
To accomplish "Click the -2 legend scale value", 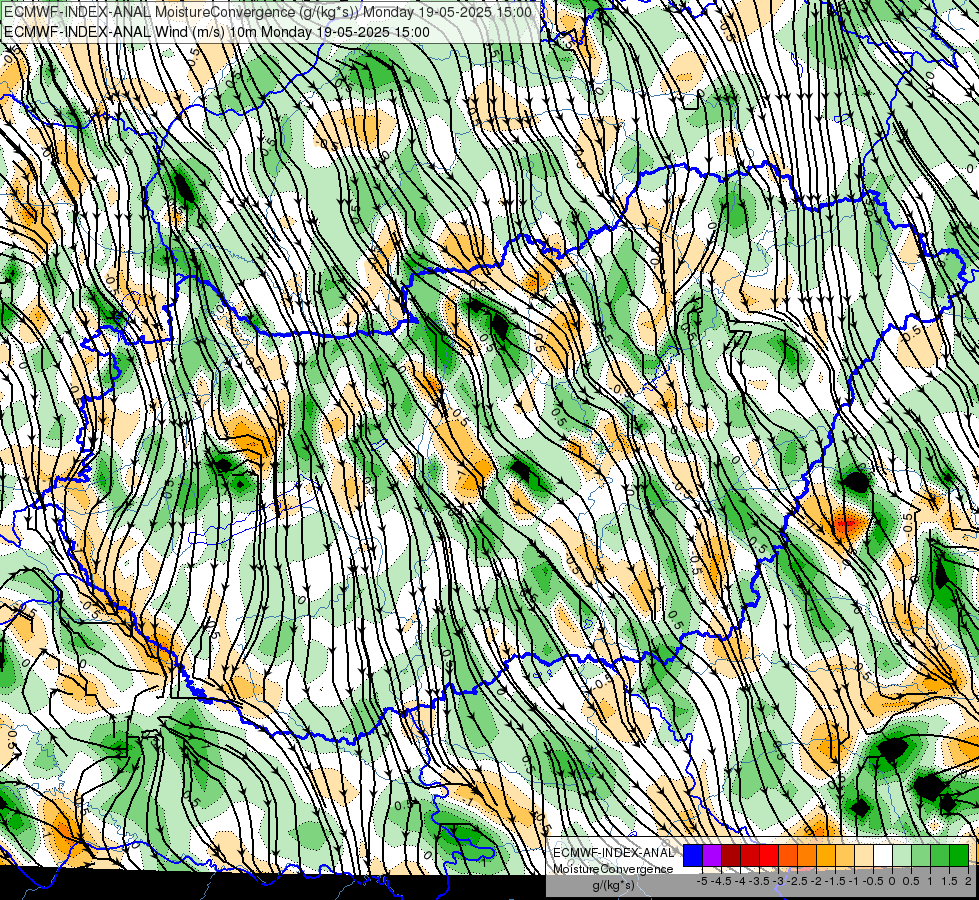I will tap(816, 881).
